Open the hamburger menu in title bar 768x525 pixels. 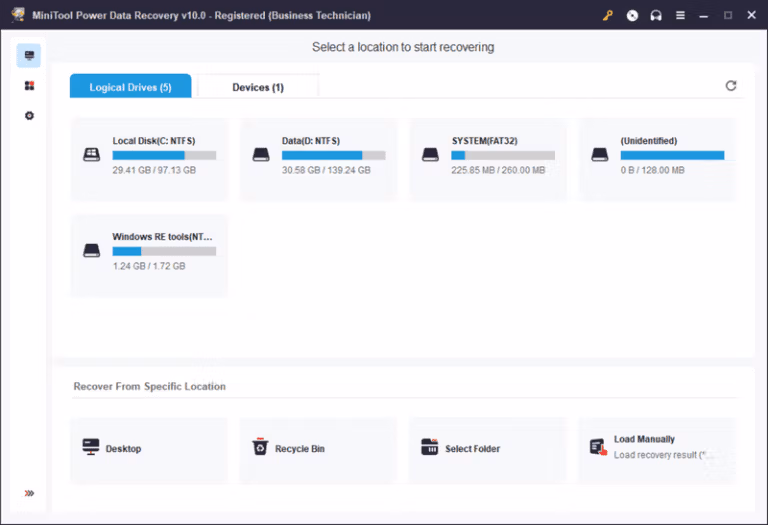[x=680, y=16]
